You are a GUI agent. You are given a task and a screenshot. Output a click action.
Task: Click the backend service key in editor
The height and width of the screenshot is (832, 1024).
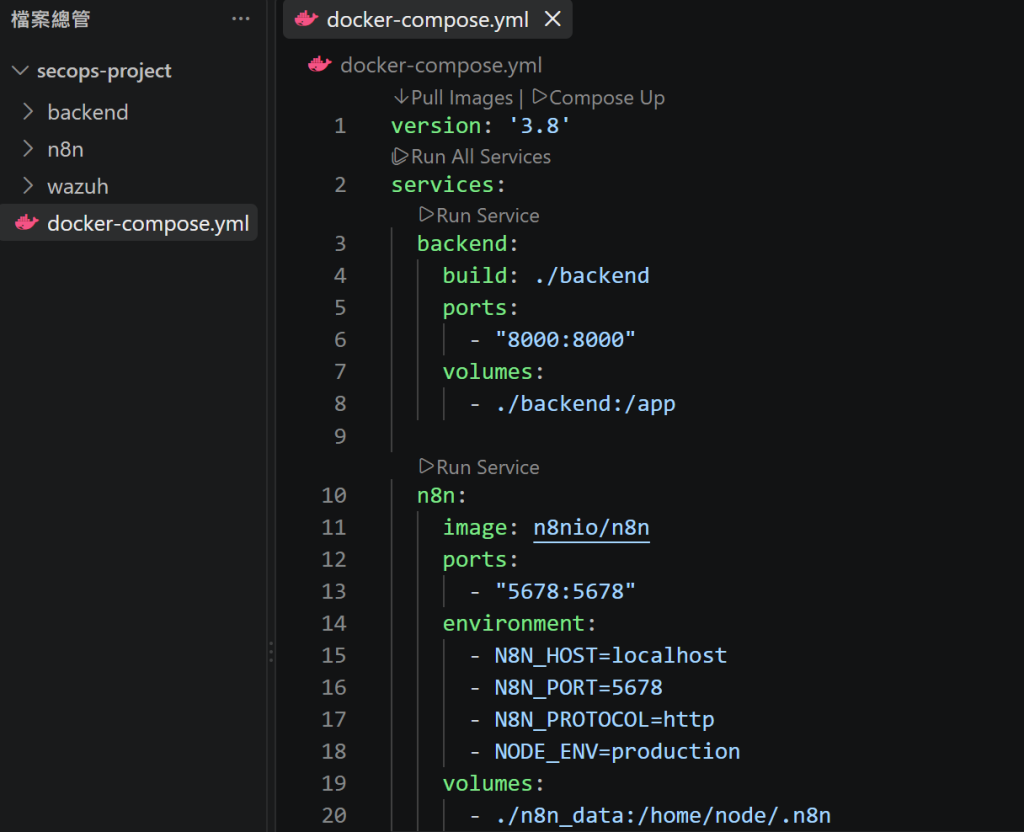pyautogui.click(x=462, y=244)
